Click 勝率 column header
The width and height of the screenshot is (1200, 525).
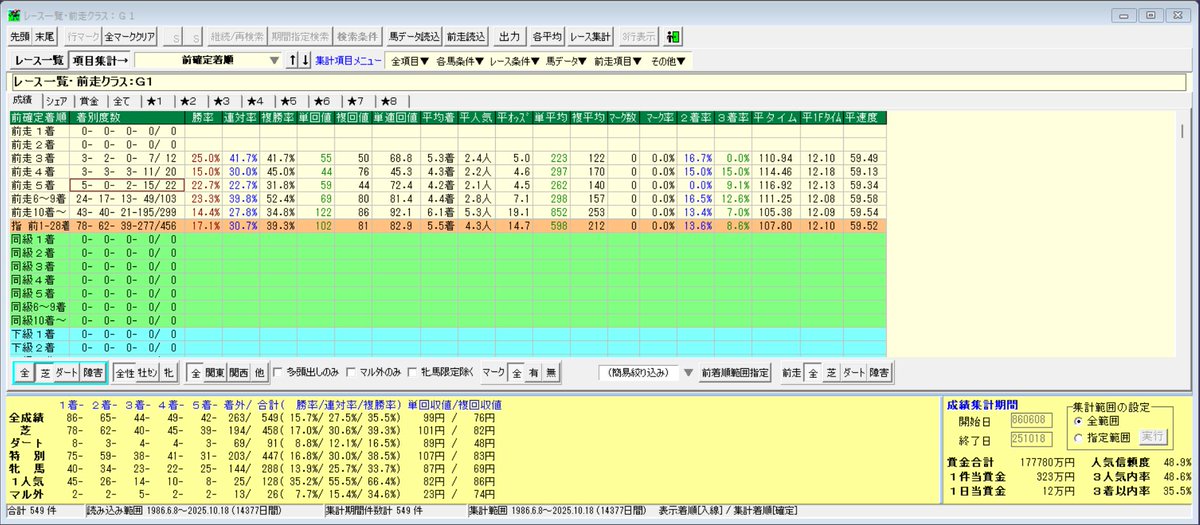point(205,117)
